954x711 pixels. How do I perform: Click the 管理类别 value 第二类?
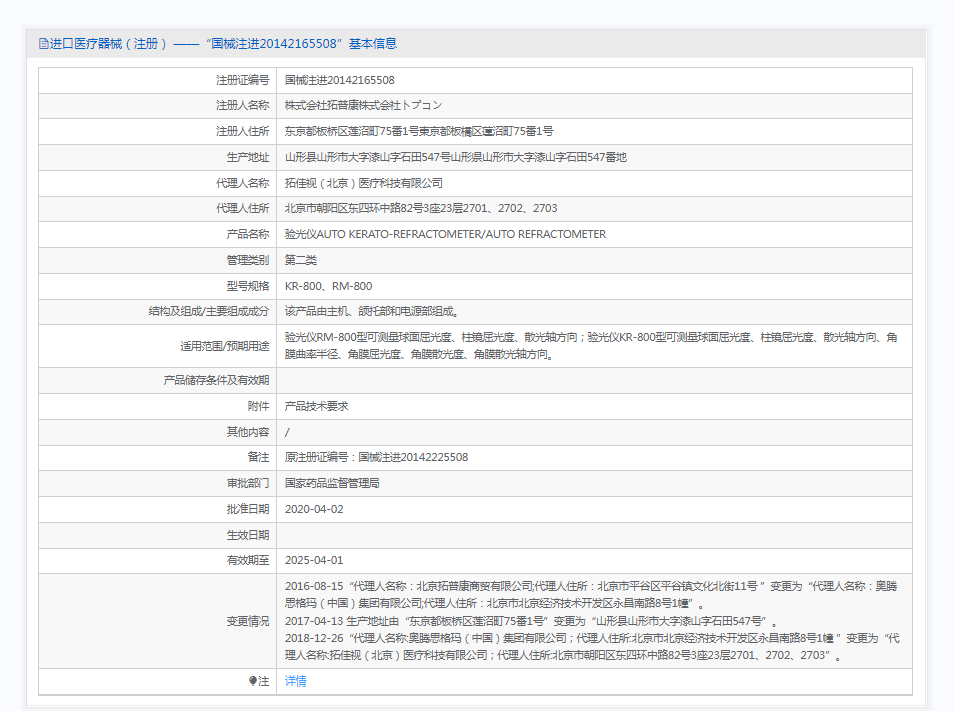pyautogui.click(x=301, y=260)
